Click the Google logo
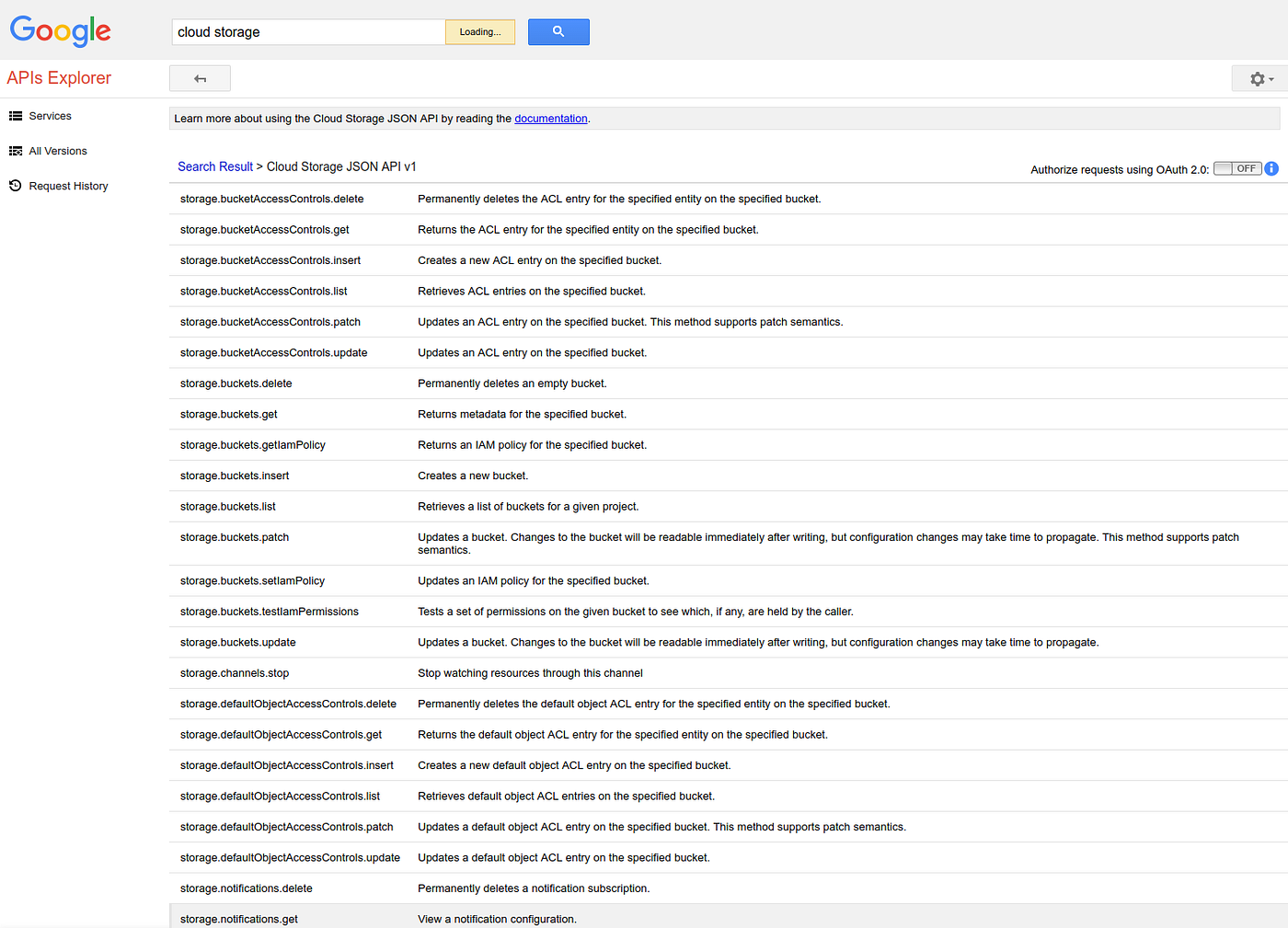 pyautogui.click(x=61, y=31)
